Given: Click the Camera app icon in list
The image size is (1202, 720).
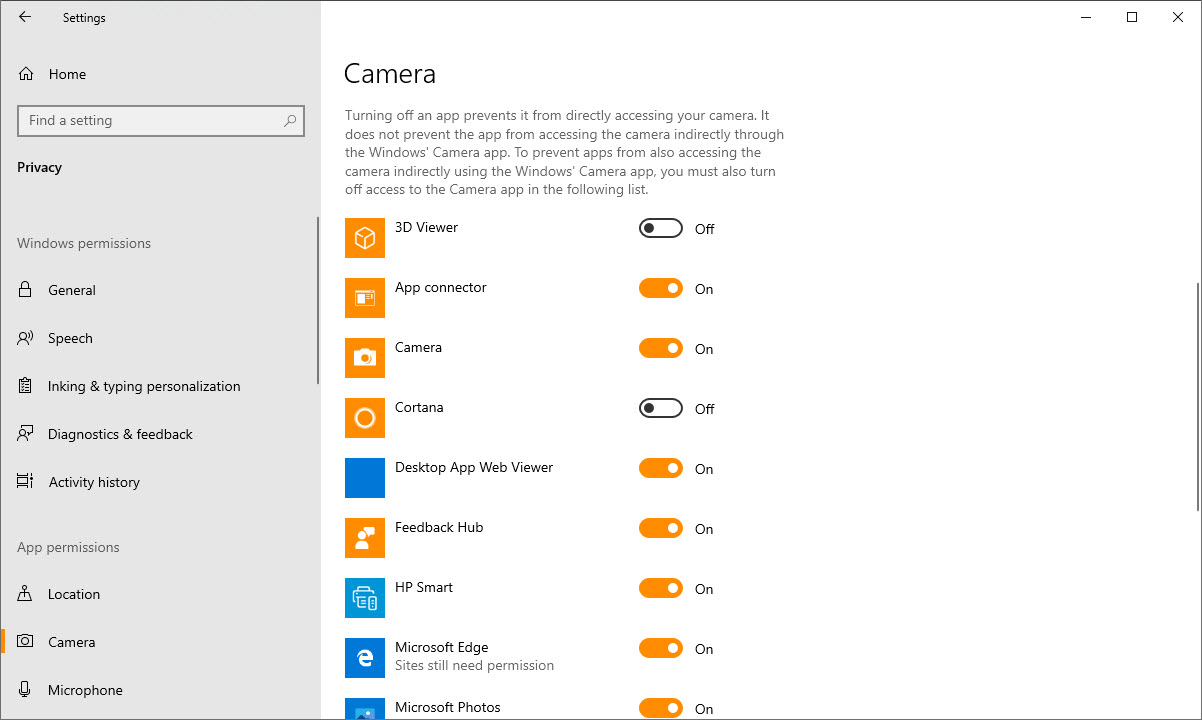Looking at the screenshot, I should click(x=365, y=358).
